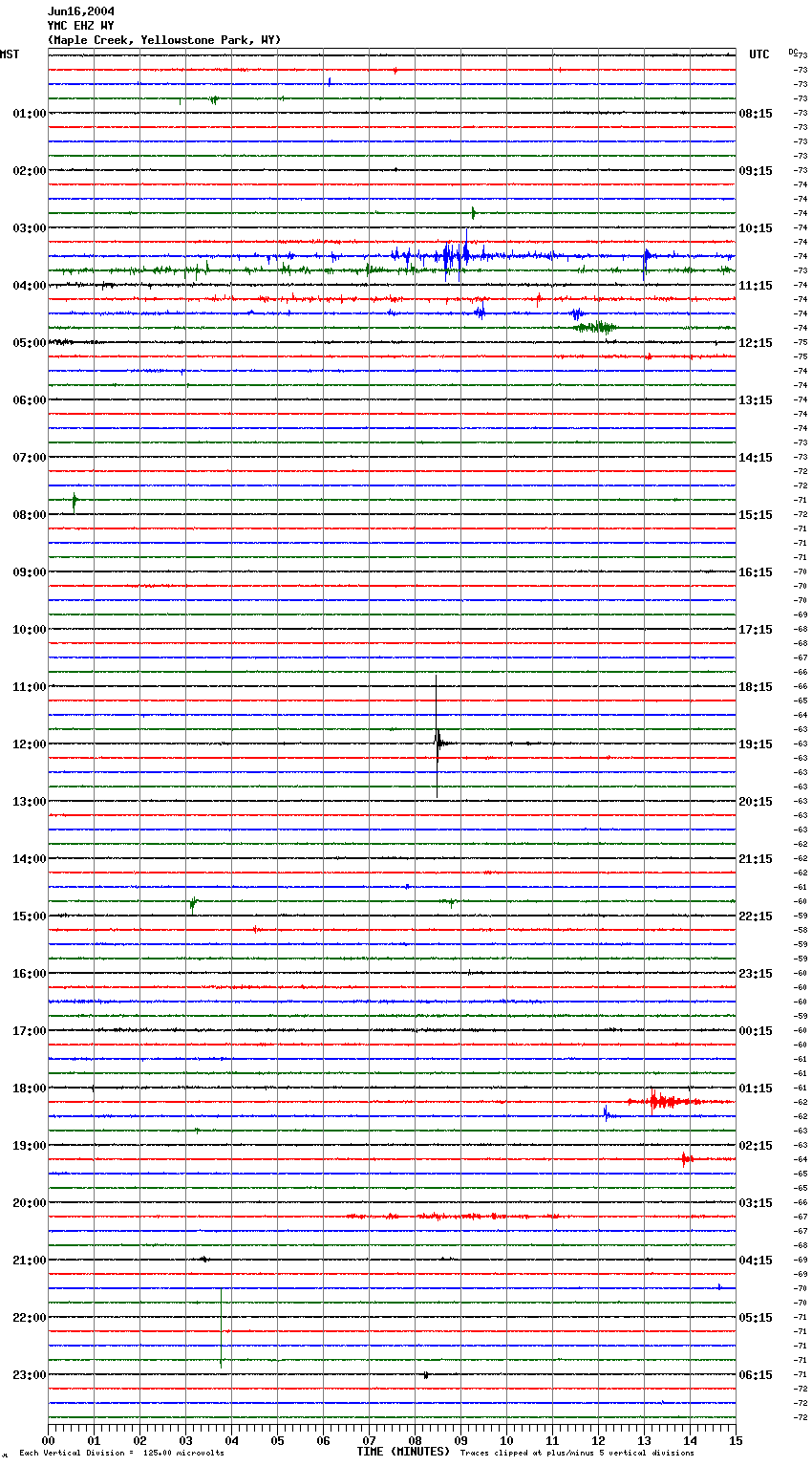Click the "05:00" MST time label
This screenshot has height=1466, width=812.
coord(30,343)
